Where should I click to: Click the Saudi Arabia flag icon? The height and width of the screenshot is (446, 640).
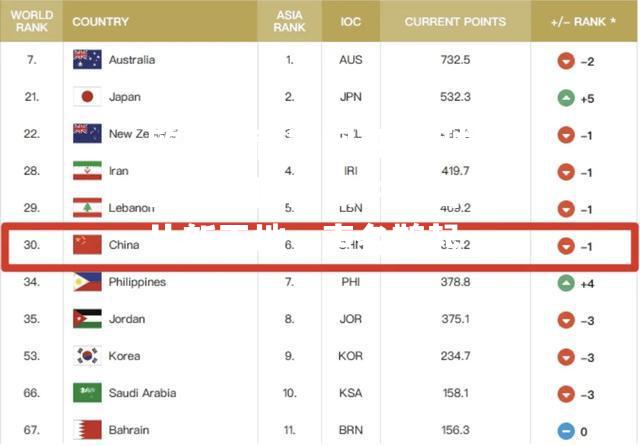87,393
